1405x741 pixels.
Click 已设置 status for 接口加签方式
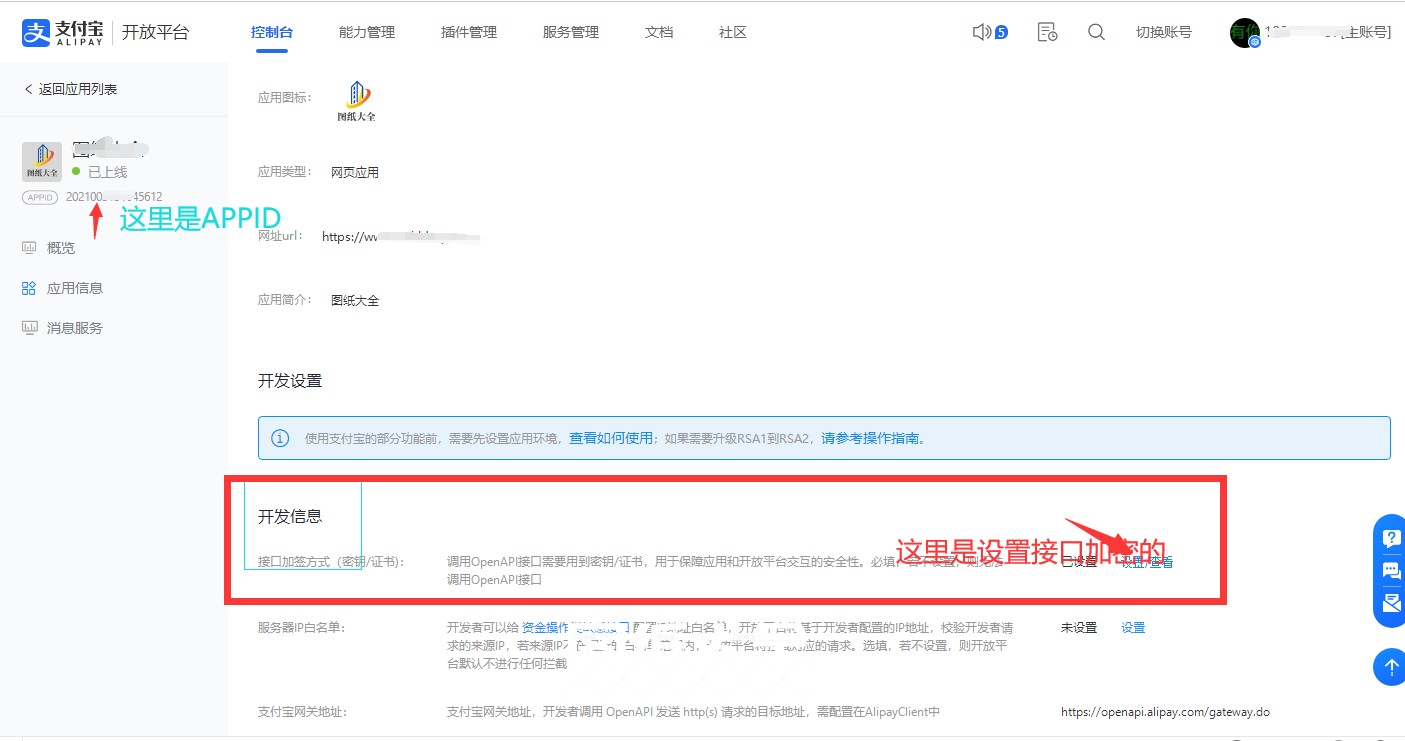[1079, 562]
